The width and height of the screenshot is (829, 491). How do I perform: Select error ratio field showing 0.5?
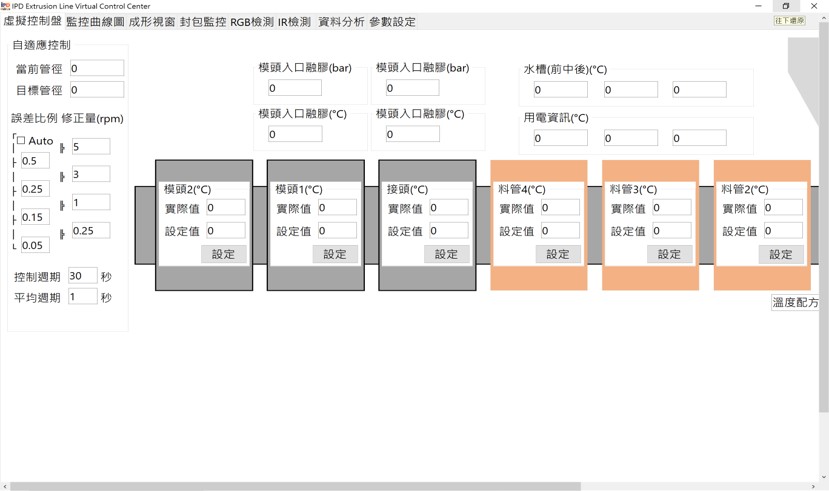[35, 161]
